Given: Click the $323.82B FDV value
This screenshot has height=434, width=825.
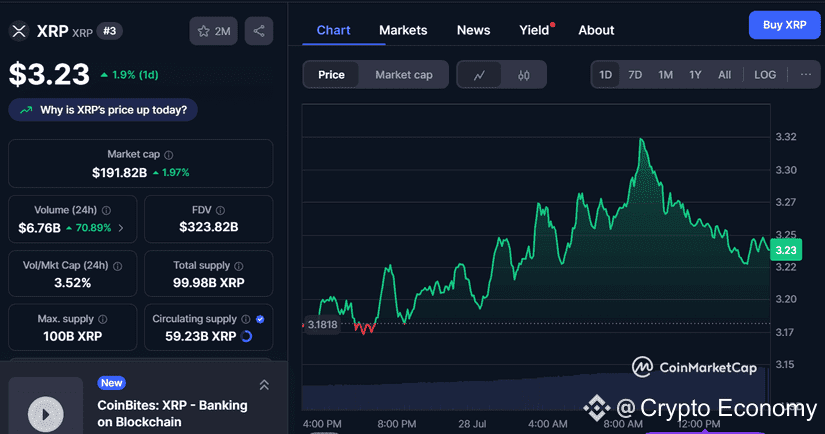Looking at the screenshot, I should pos(209,227).
